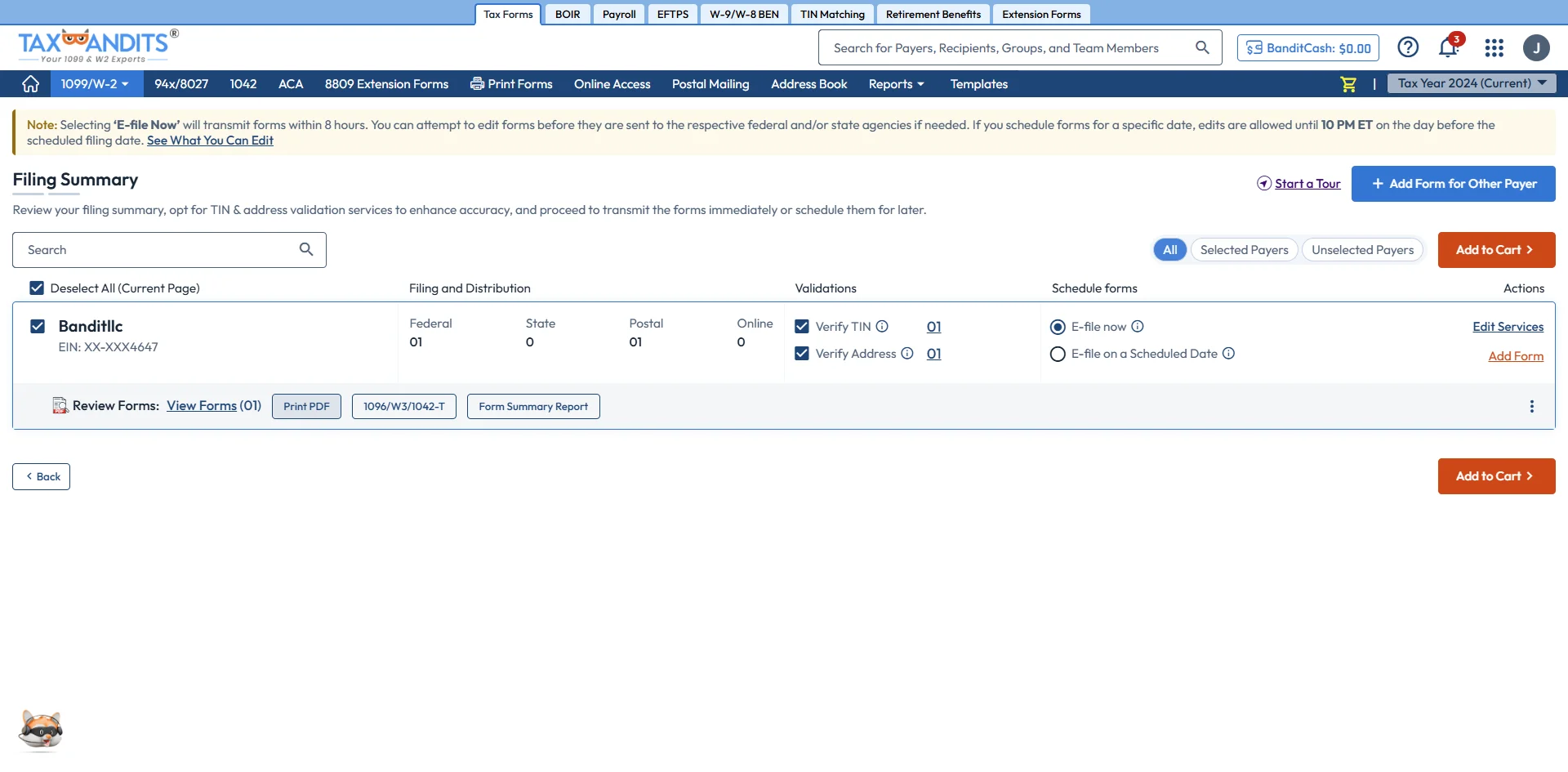Viewport: 1568px width, 772px height.
Task: Open the raccoon chat assistant
Action: tap(41, 730)
